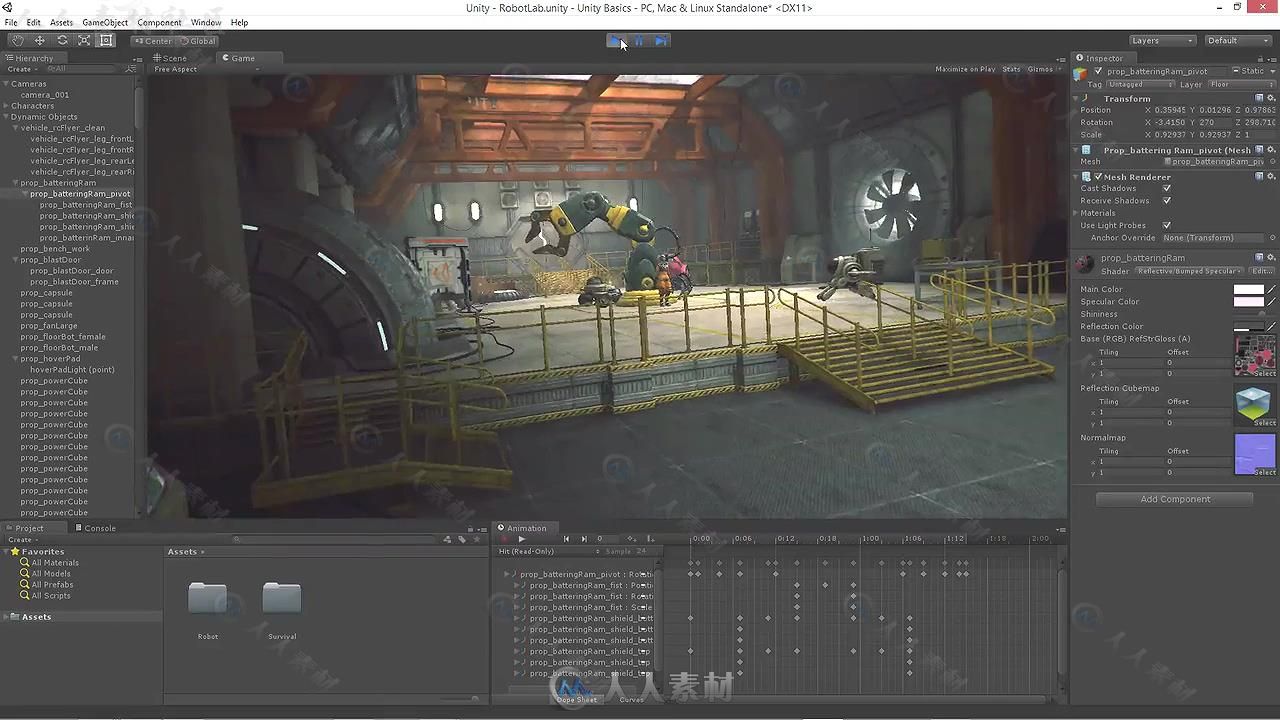Open the Component menu
1280x720 pixels.
pos(160,22)
